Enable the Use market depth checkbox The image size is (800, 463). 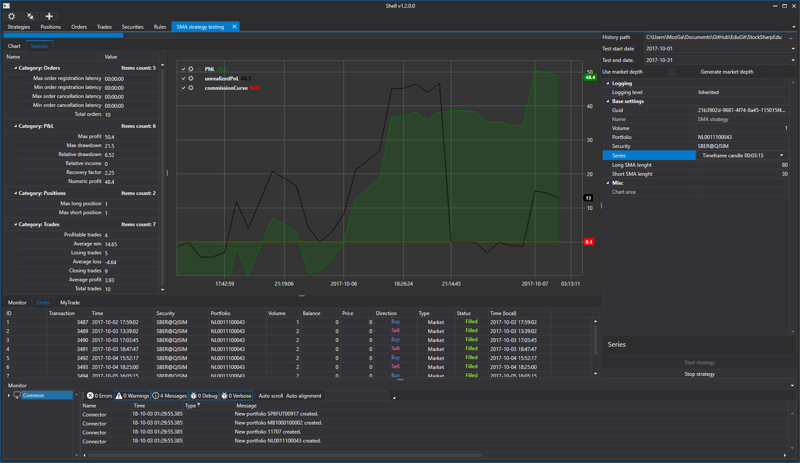pos(672,72)
